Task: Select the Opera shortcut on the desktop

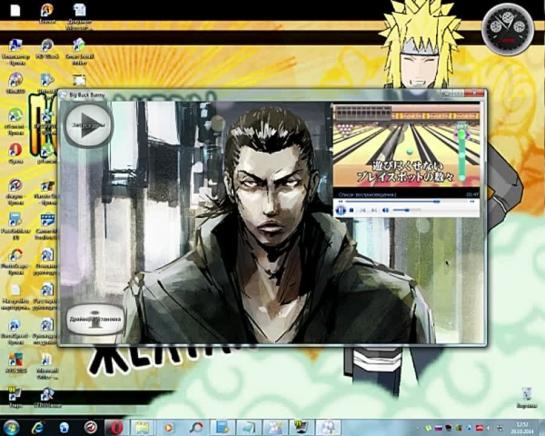Action: coord(15,153)
